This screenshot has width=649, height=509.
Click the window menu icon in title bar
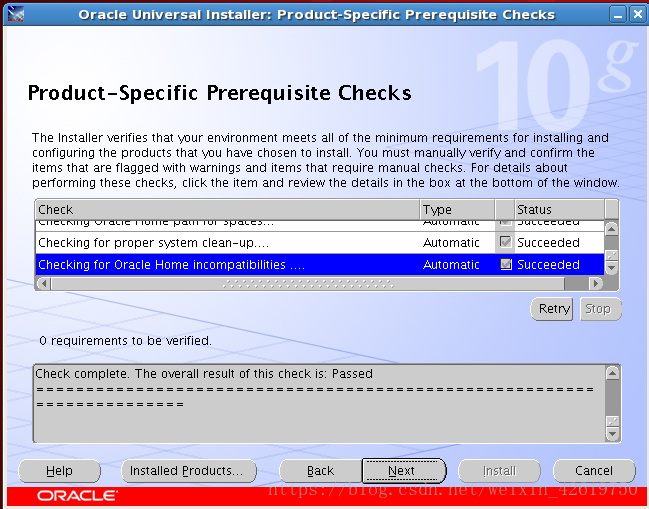coord(16,14)
